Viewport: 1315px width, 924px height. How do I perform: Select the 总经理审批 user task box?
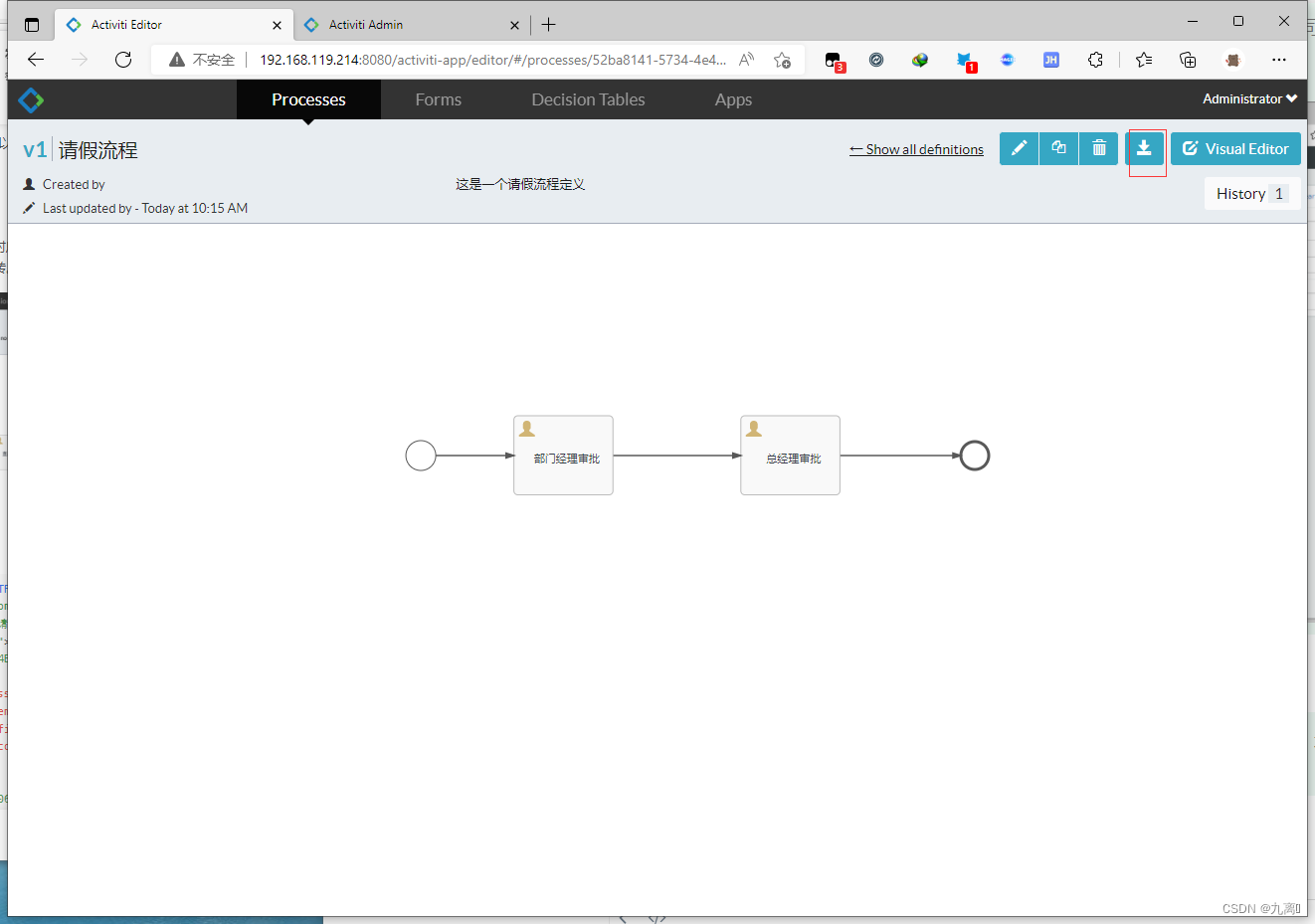[x=790, y=456]
